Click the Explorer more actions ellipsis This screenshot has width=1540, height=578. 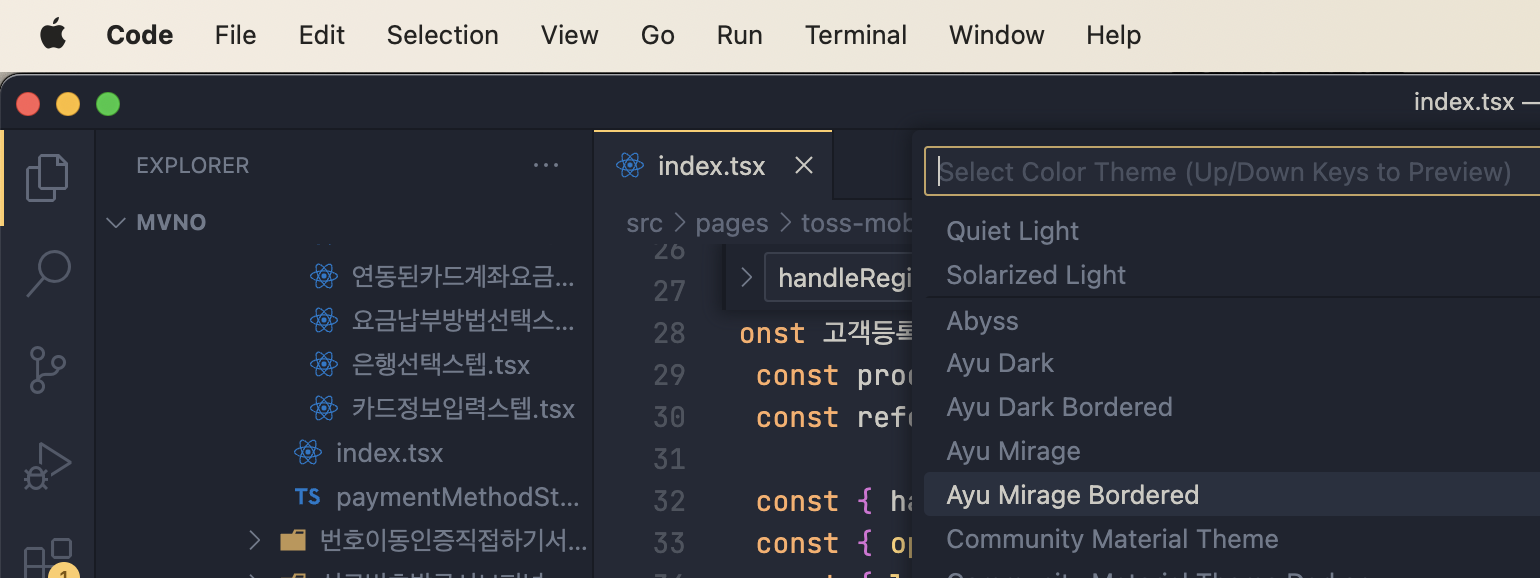[546, 165]
